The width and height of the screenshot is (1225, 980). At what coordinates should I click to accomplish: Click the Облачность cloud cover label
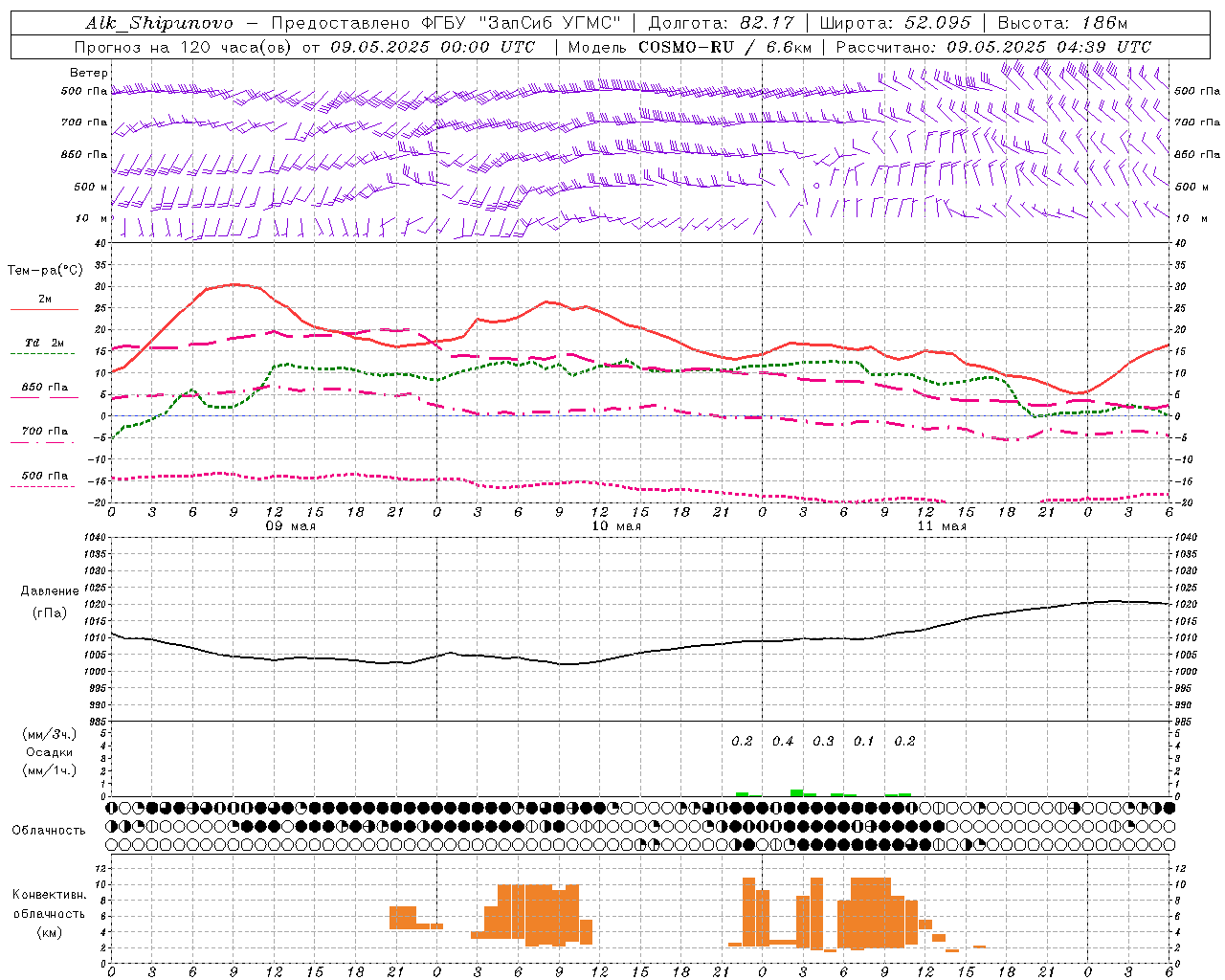pos(49,831)
